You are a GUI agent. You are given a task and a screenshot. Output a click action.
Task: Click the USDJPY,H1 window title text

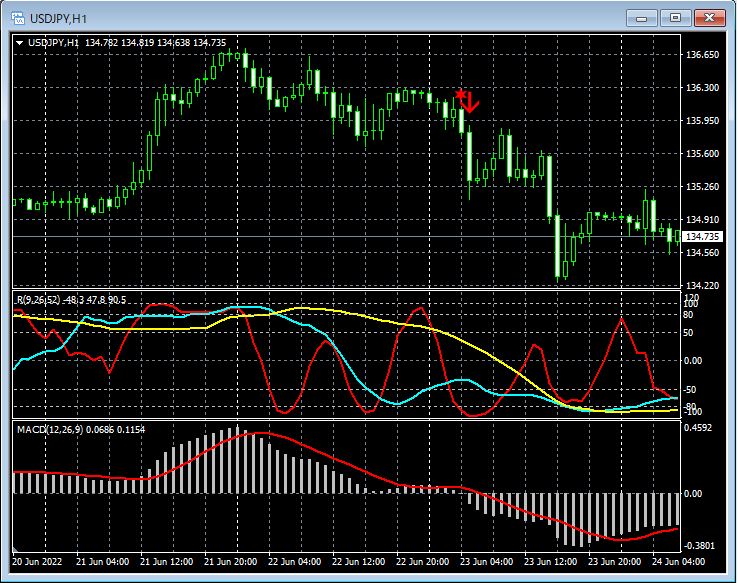click(58, 18)
